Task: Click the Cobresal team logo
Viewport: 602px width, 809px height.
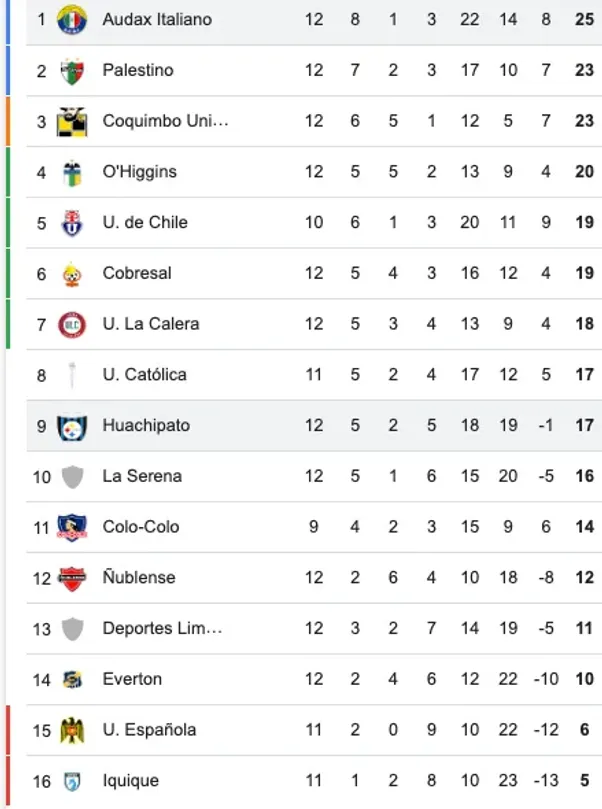Action: (x=72, y=273)
